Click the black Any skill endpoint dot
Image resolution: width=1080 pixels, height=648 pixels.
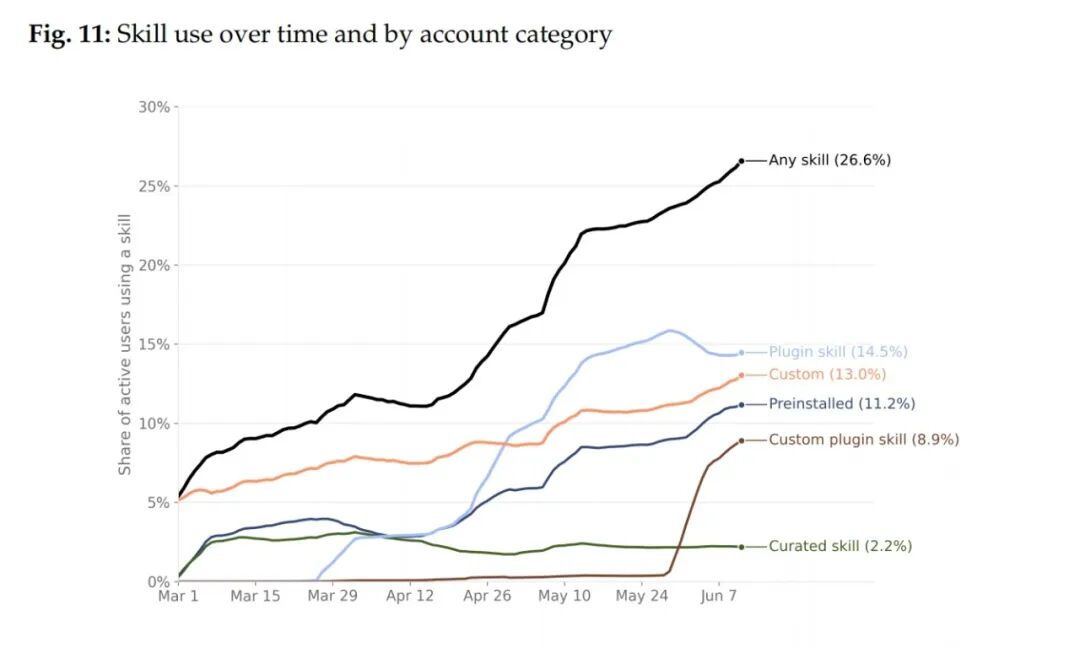(x=742, y=161)
